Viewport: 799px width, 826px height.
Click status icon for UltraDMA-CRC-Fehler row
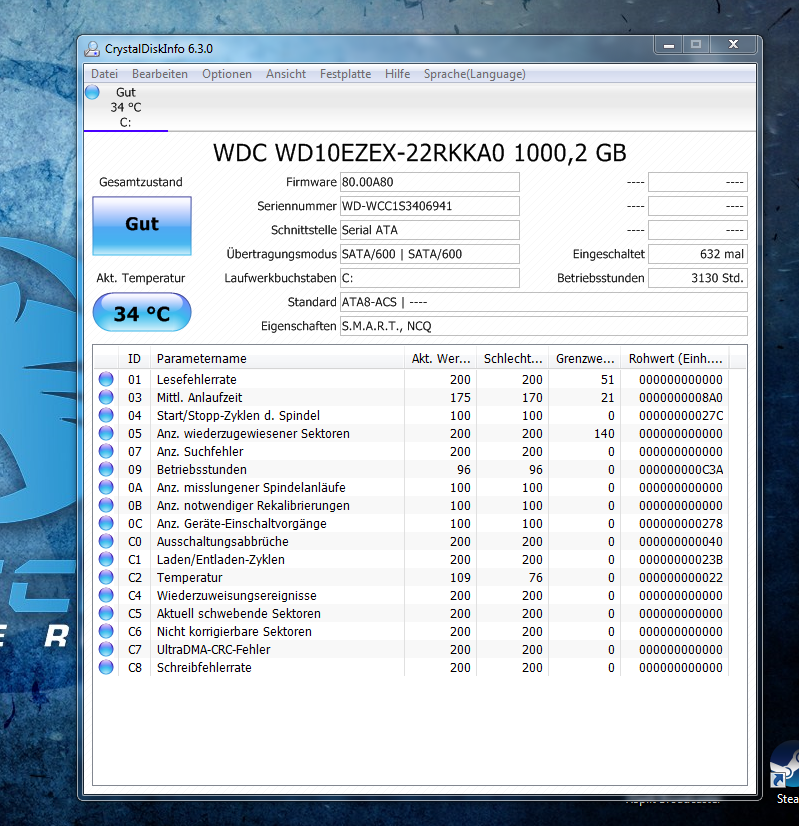tap(106, 649)
